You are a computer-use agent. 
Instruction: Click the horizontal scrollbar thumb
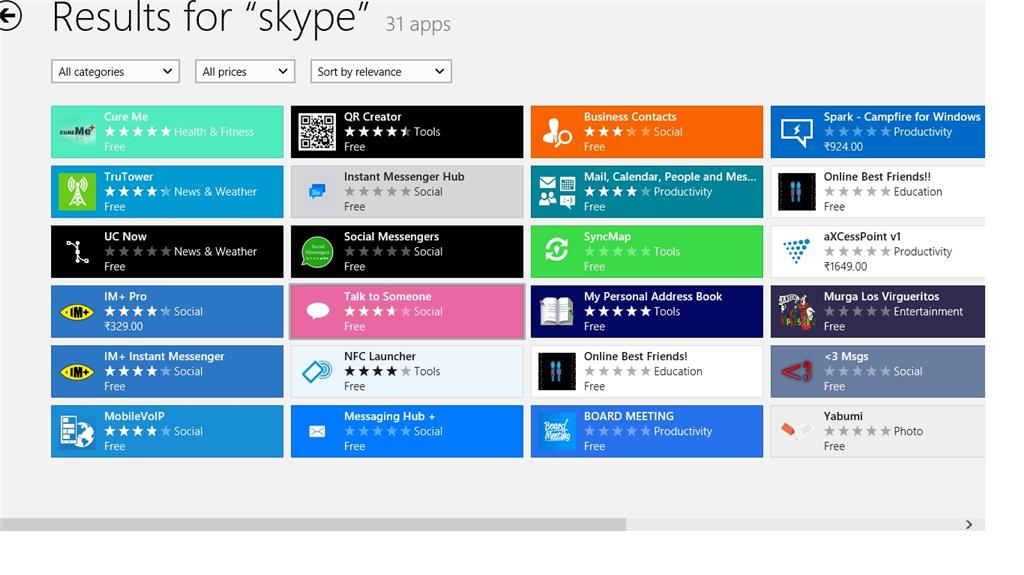(313, 525)
